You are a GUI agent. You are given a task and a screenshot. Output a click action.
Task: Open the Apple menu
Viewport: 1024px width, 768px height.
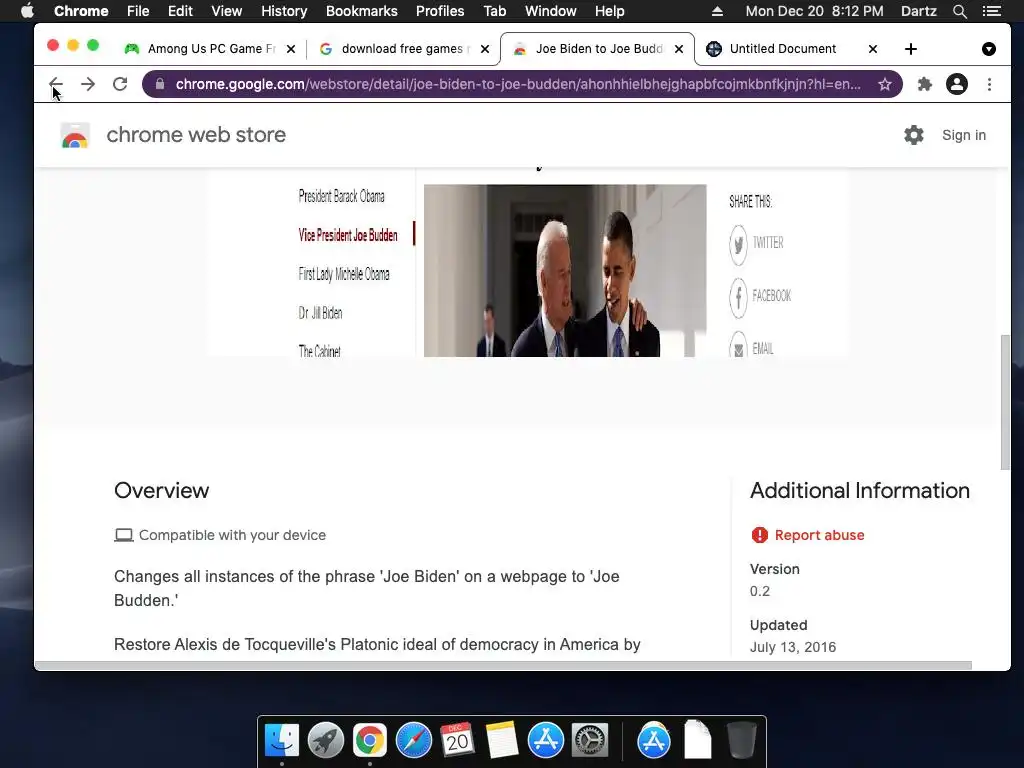(x=27, y=11)
